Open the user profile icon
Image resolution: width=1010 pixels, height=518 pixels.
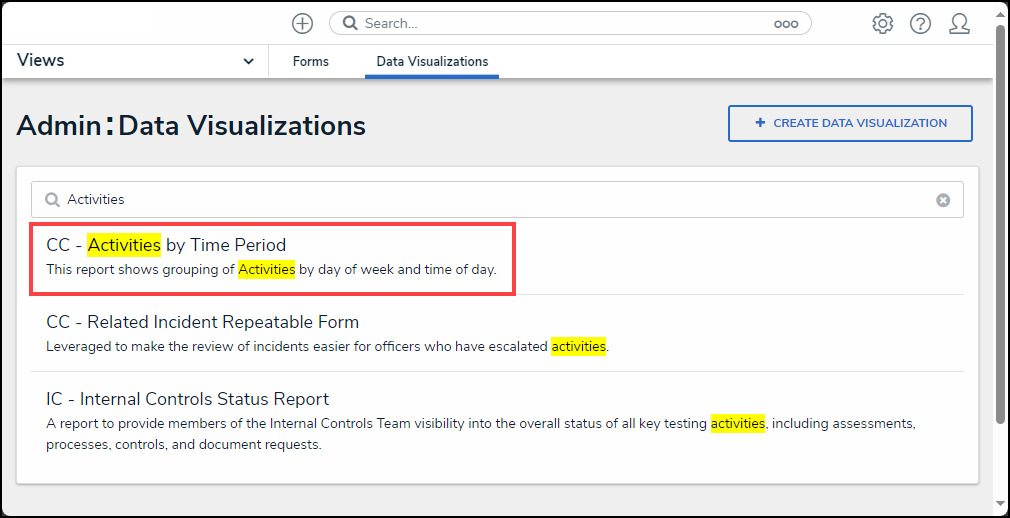[x=959, y=24]
